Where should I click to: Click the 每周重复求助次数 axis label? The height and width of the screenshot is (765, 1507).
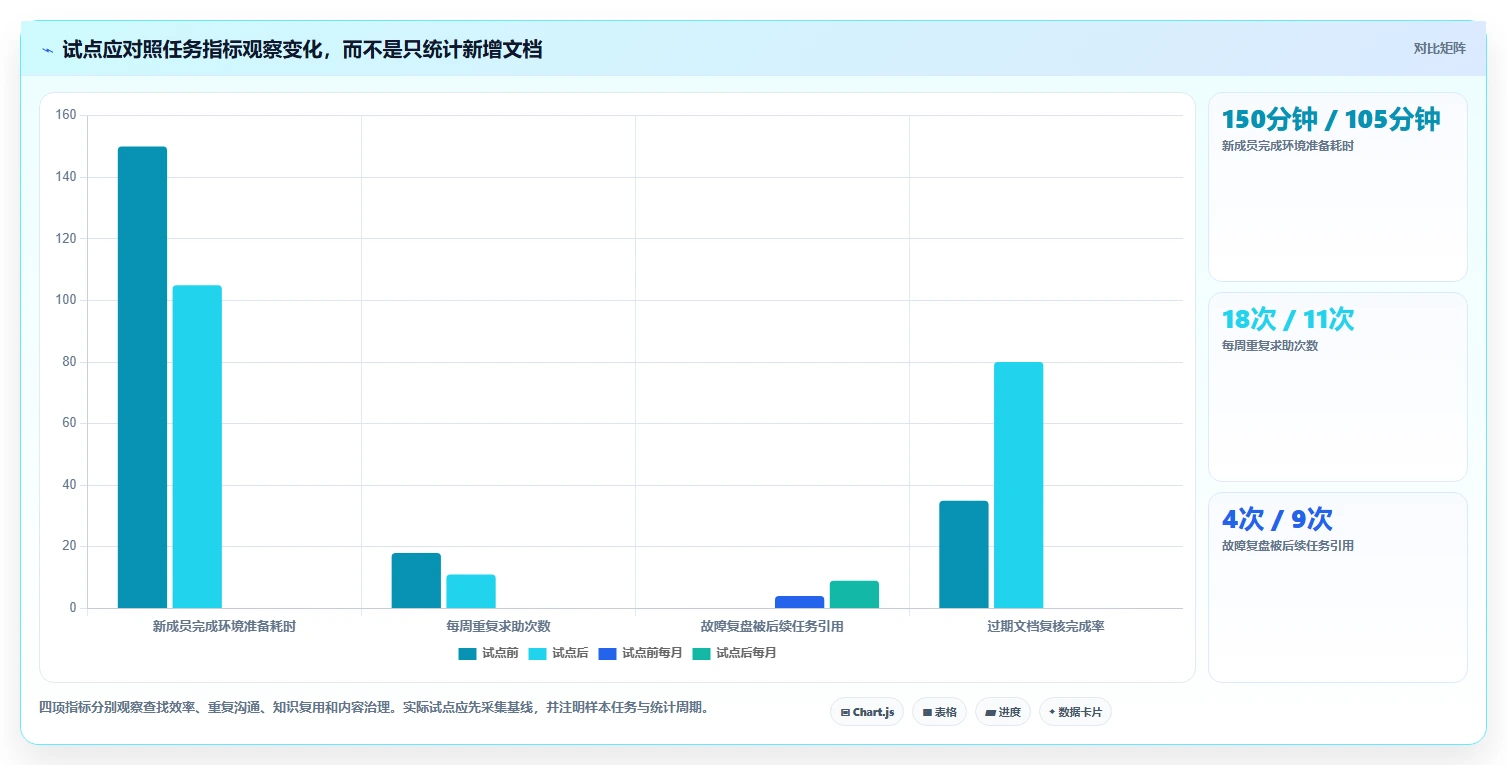coord(498,627)
